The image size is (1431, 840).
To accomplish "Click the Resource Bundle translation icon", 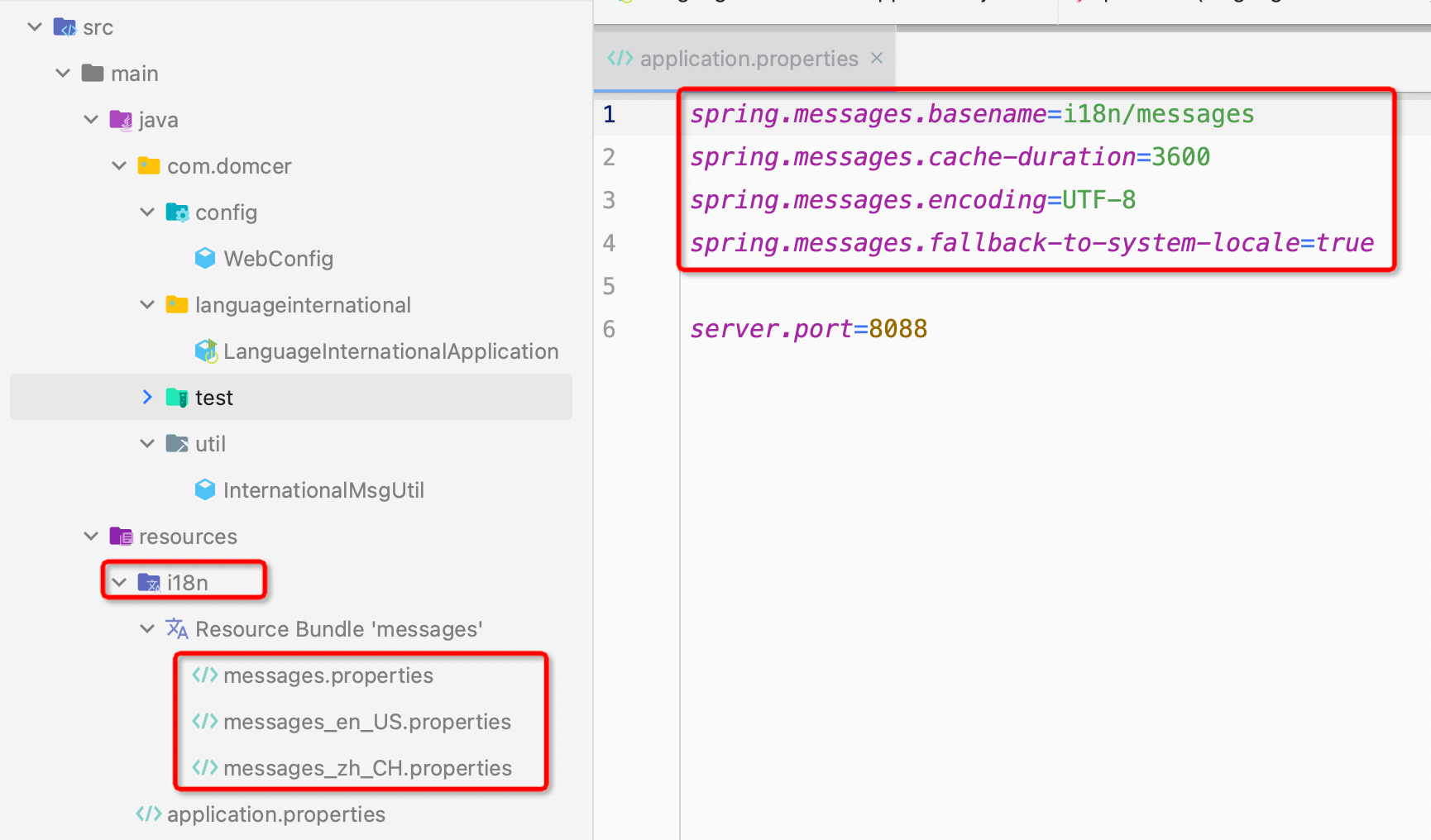I will [177, 629].
